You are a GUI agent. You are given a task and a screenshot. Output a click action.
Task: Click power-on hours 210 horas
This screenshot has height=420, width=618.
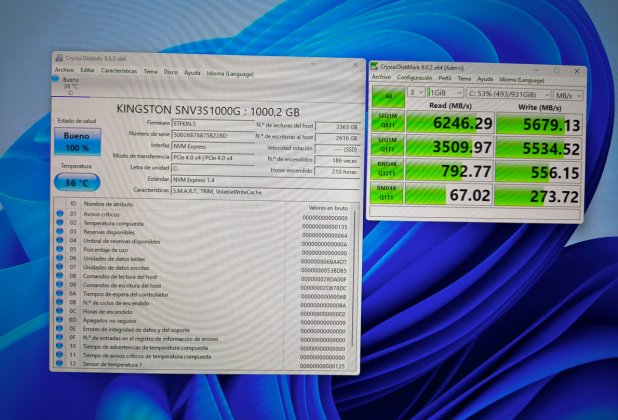337,171
